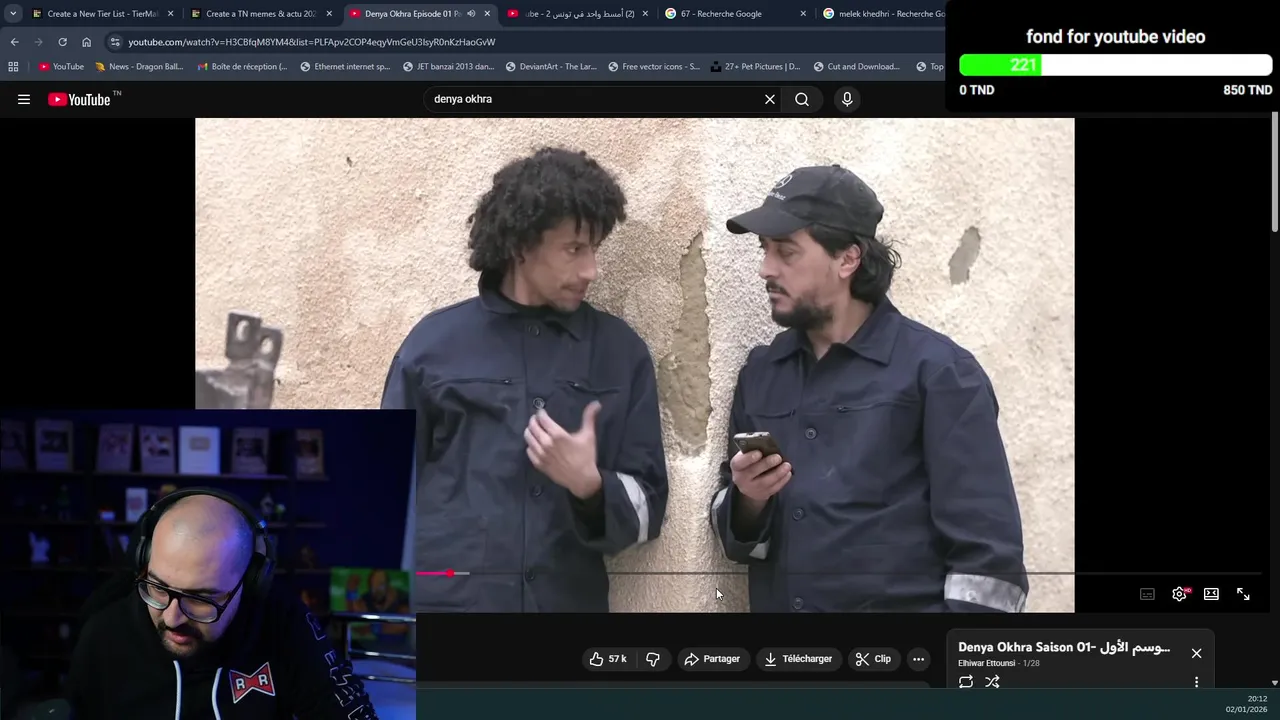The image size is (1280, 720).
Task: Open the '27+ Pet Pictures' bookmark
Action: click(x=755, y=67)
